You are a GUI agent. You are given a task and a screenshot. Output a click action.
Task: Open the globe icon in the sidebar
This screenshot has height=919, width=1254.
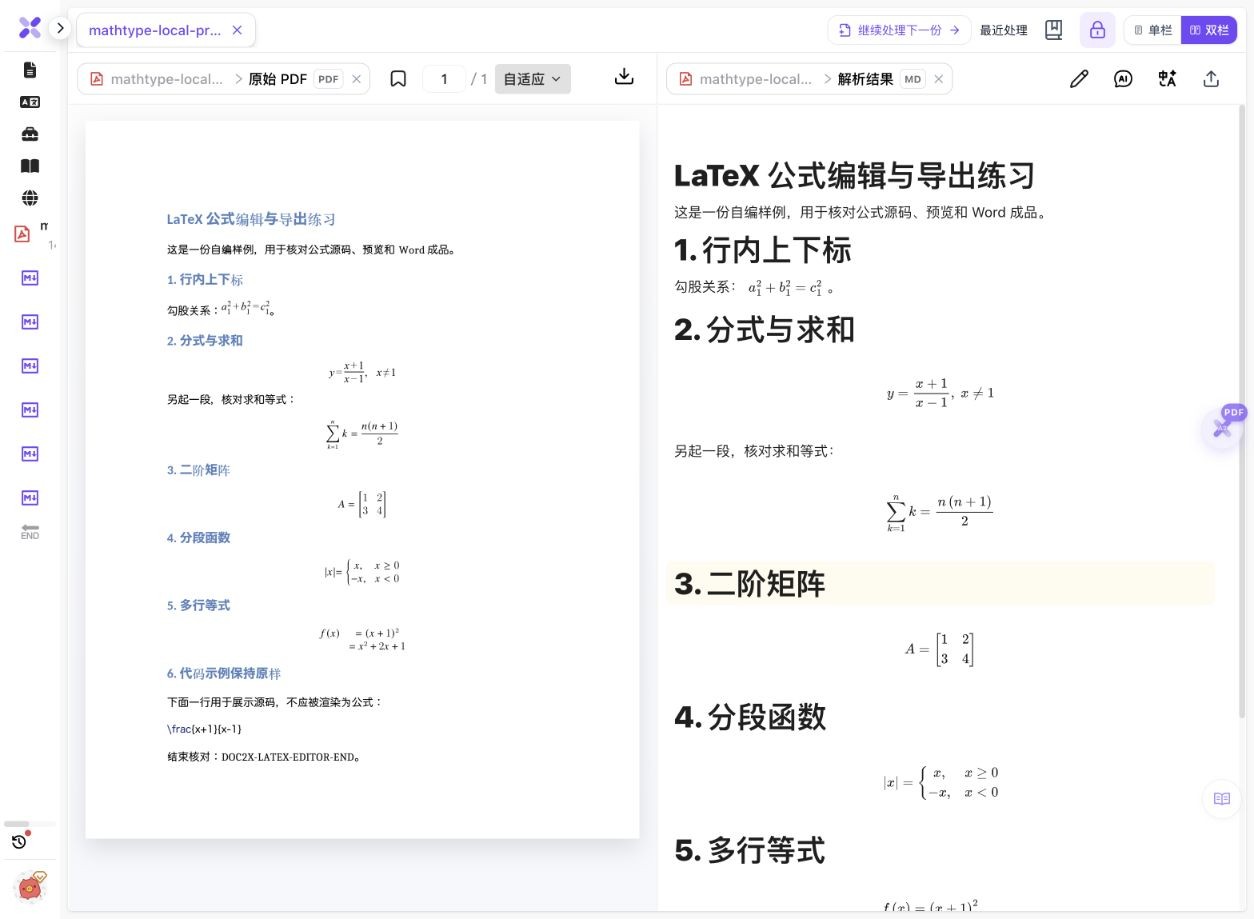[30, 198]
